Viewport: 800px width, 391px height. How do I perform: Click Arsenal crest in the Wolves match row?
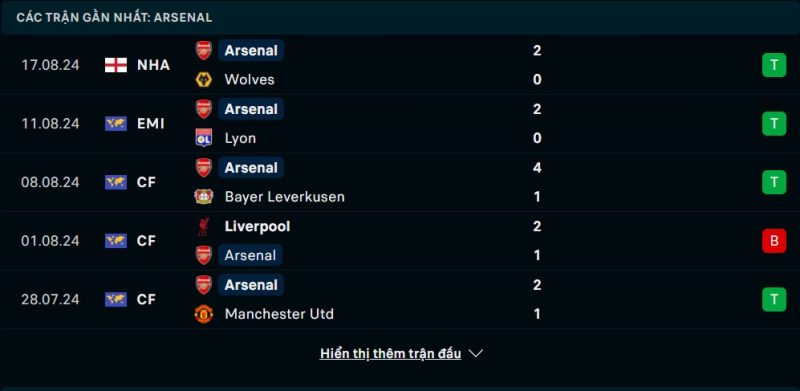pyautogui.click(x=204, y=51)
